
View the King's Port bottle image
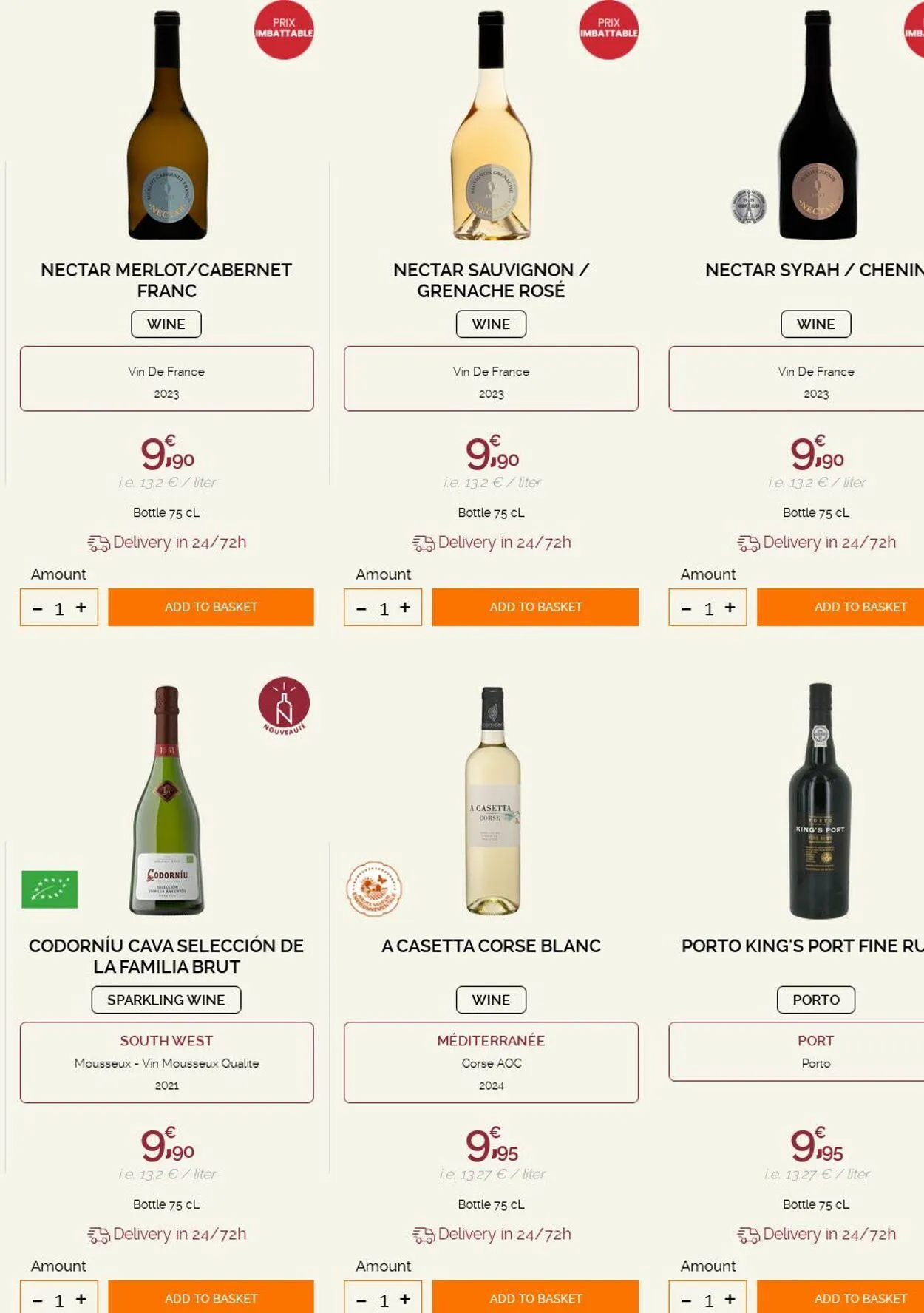[x=819, y=801]
